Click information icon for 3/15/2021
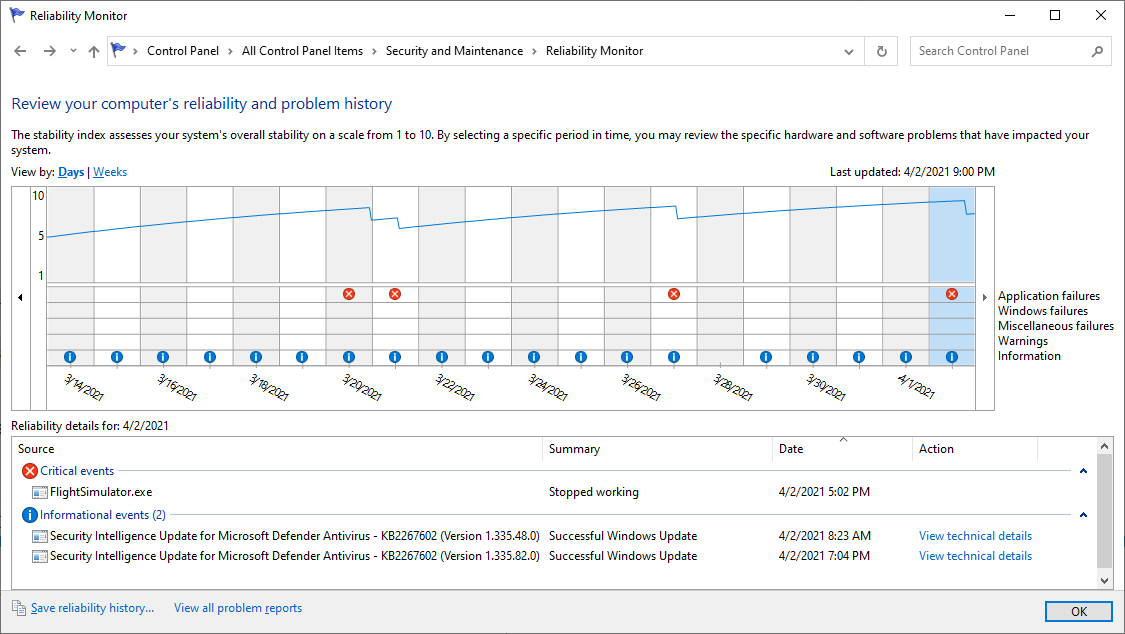This screenshot has width=1125, height=634. tap(117, 357)
